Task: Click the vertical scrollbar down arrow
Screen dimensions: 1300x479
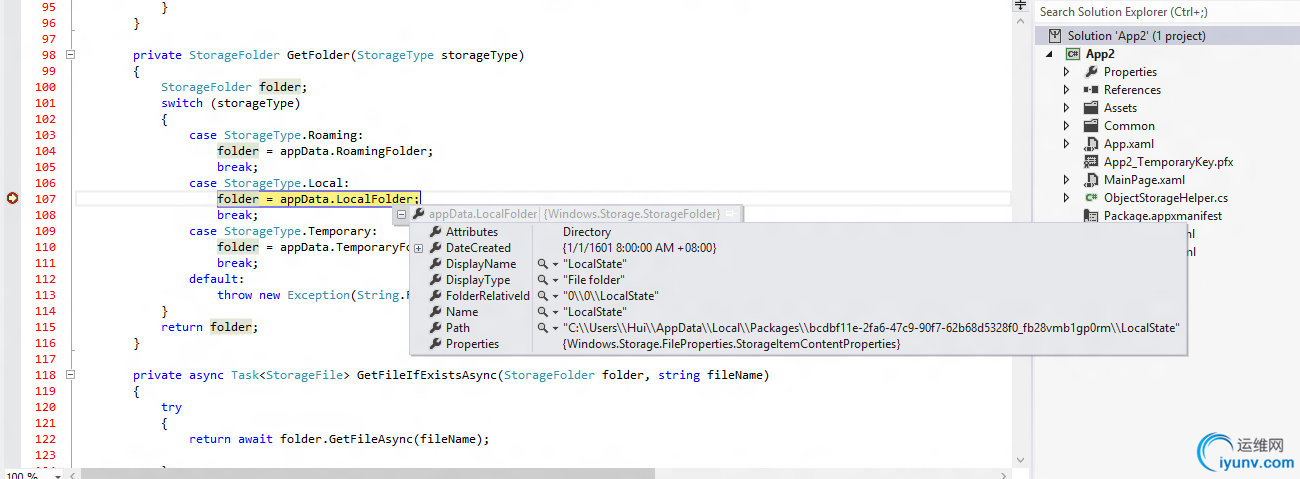Action: click(x=1021, y=460)
